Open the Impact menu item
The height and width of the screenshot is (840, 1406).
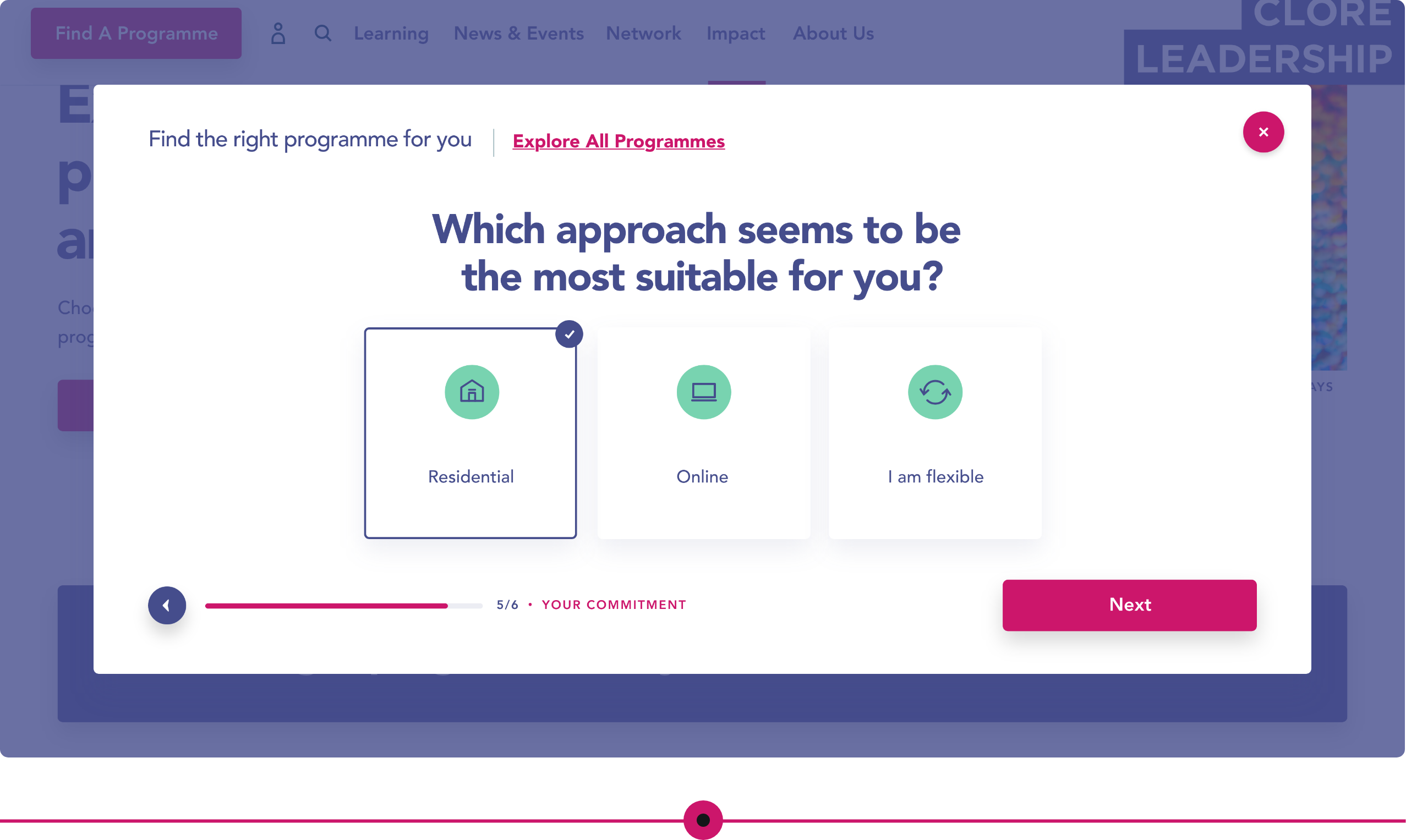pyautogui.click(x=736, y=33)
